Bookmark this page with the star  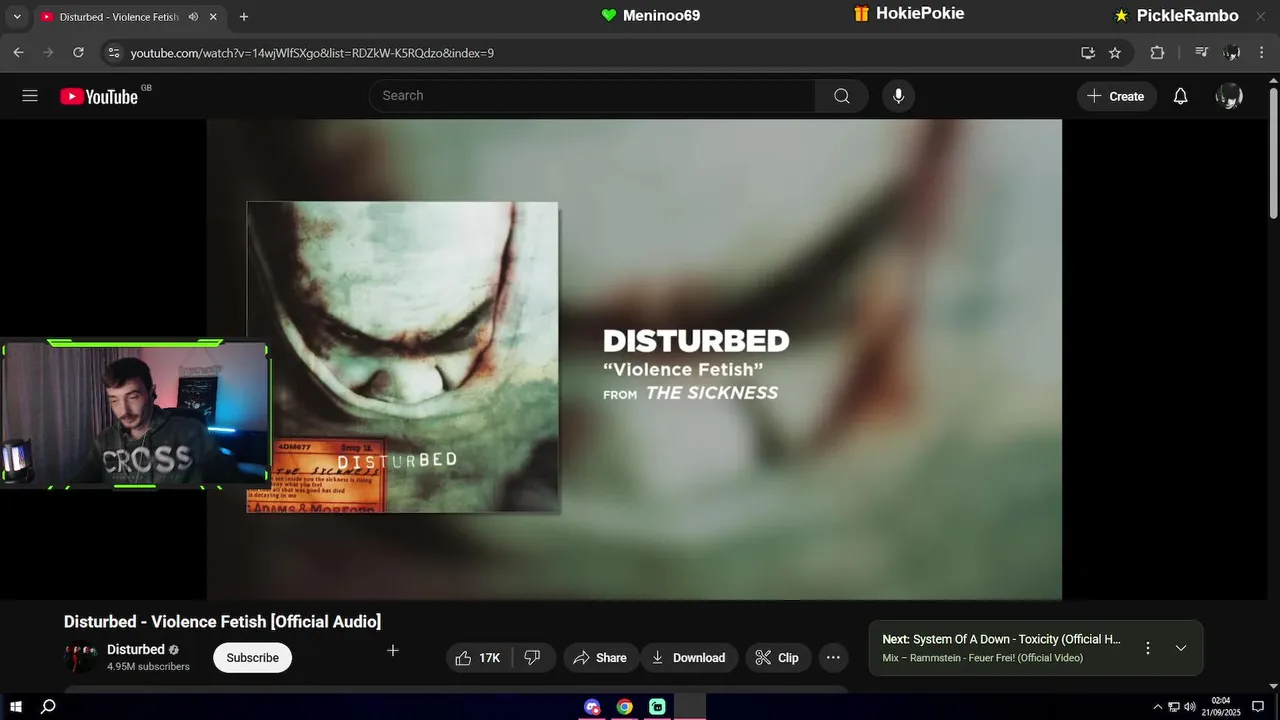pos(1115,52)
